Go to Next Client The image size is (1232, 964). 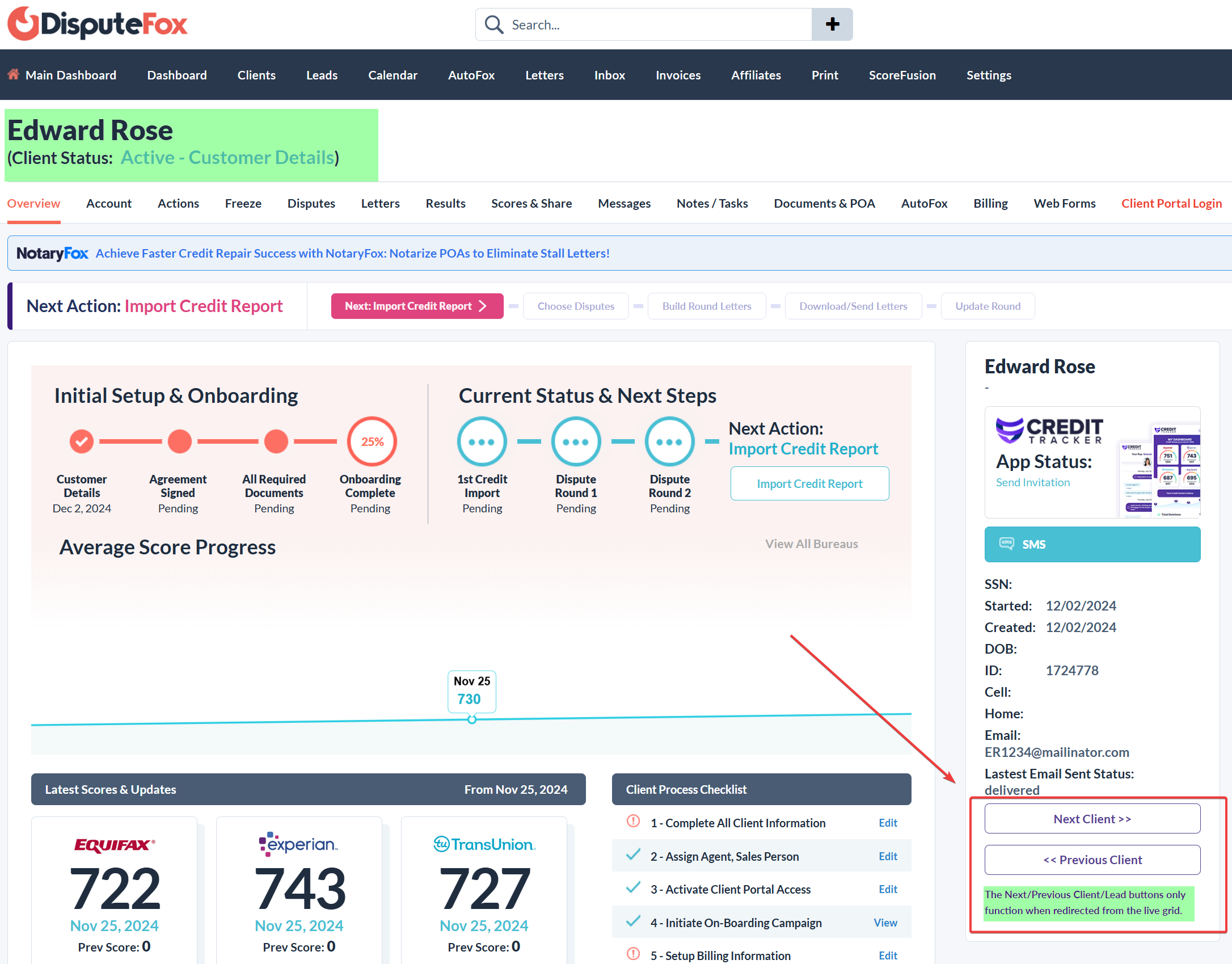(1092, 819)
